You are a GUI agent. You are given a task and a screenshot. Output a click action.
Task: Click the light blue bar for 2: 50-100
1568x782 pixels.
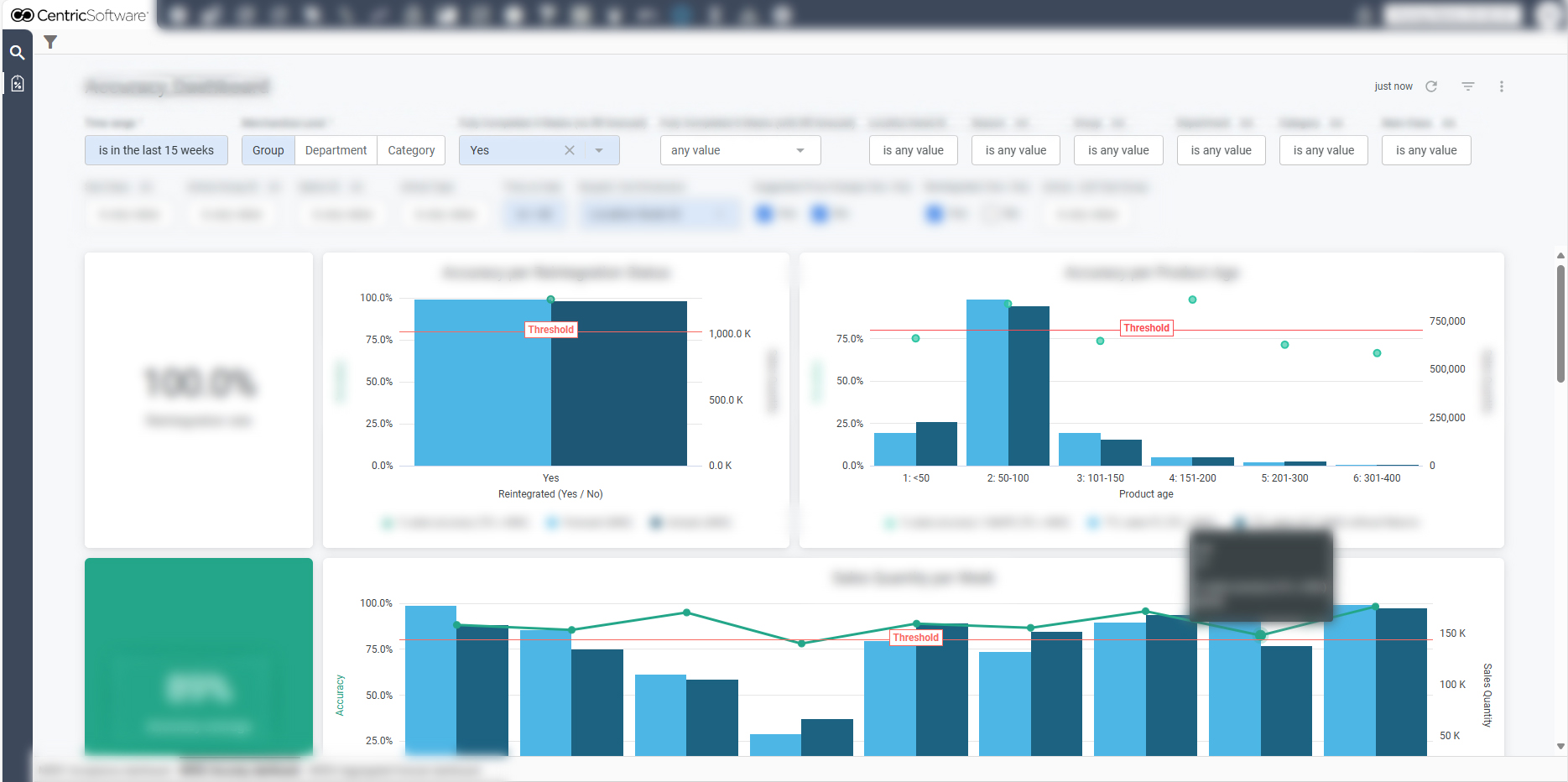tap(987, 383)
